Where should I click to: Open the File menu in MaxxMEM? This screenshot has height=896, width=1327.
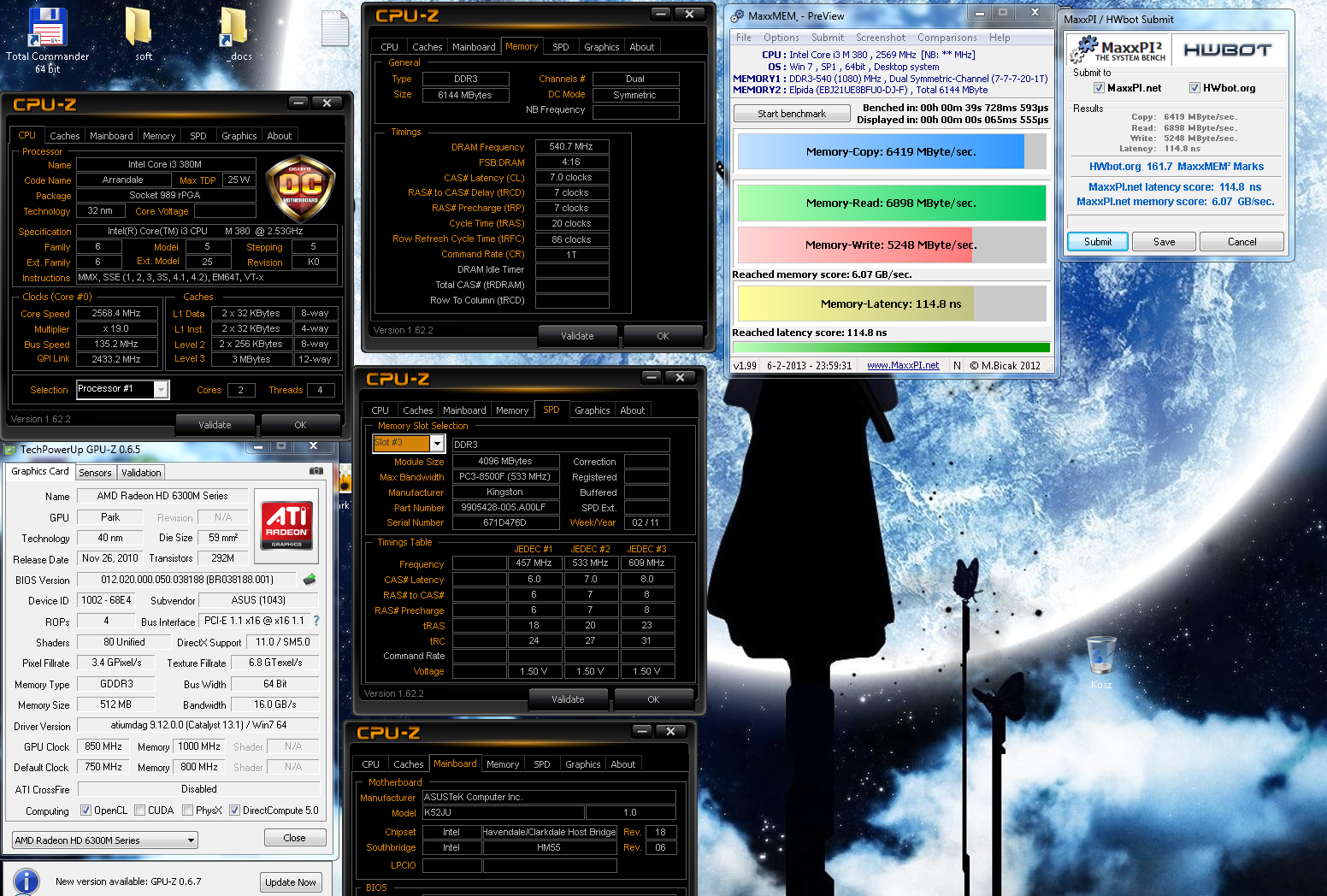click(x=744, y=38)
